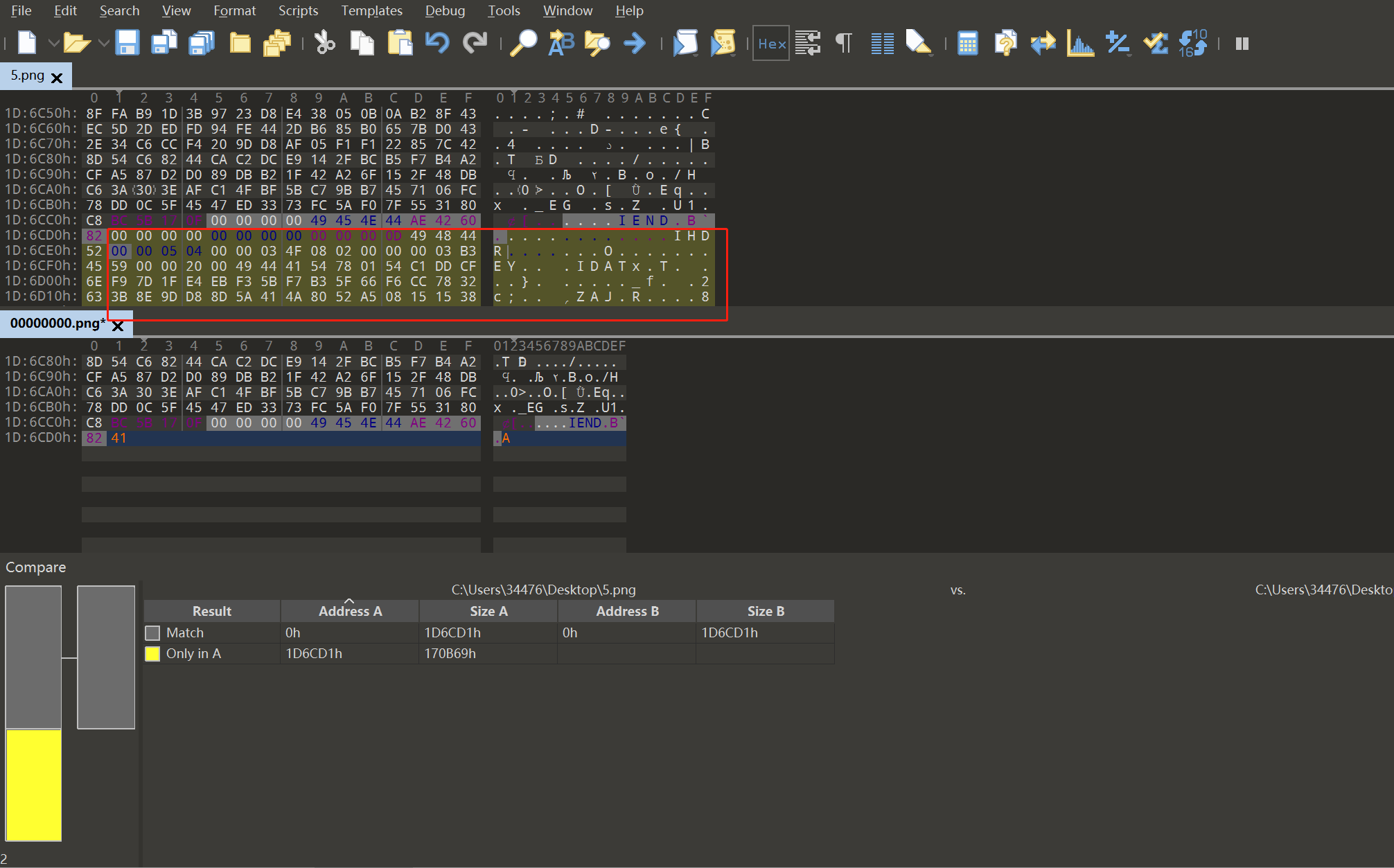Open the Window menu

(567, 10)
